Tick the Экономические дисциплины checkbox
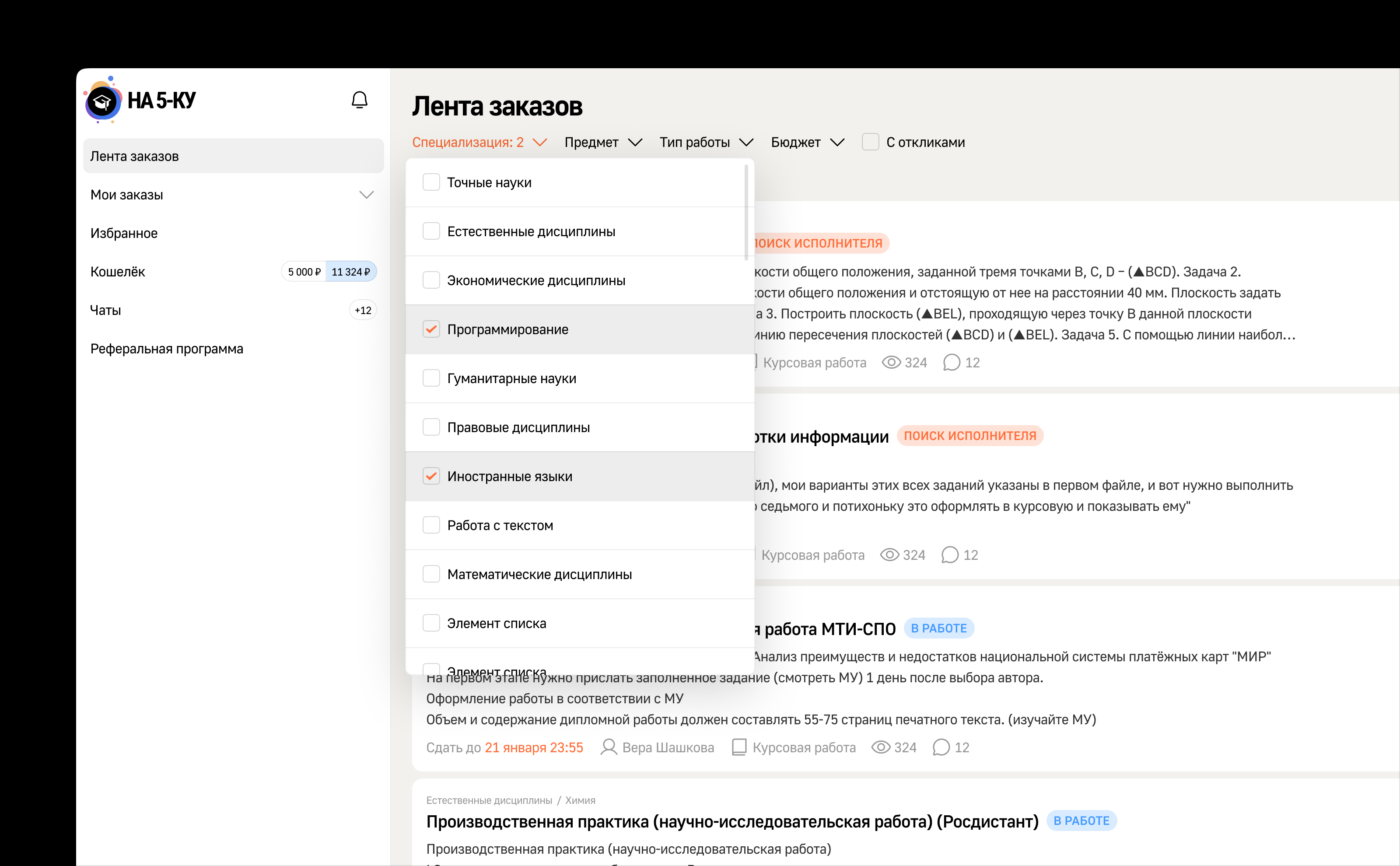Image resolution: width=1400 pixels, height=866 pixels. [x=431, y=280]
